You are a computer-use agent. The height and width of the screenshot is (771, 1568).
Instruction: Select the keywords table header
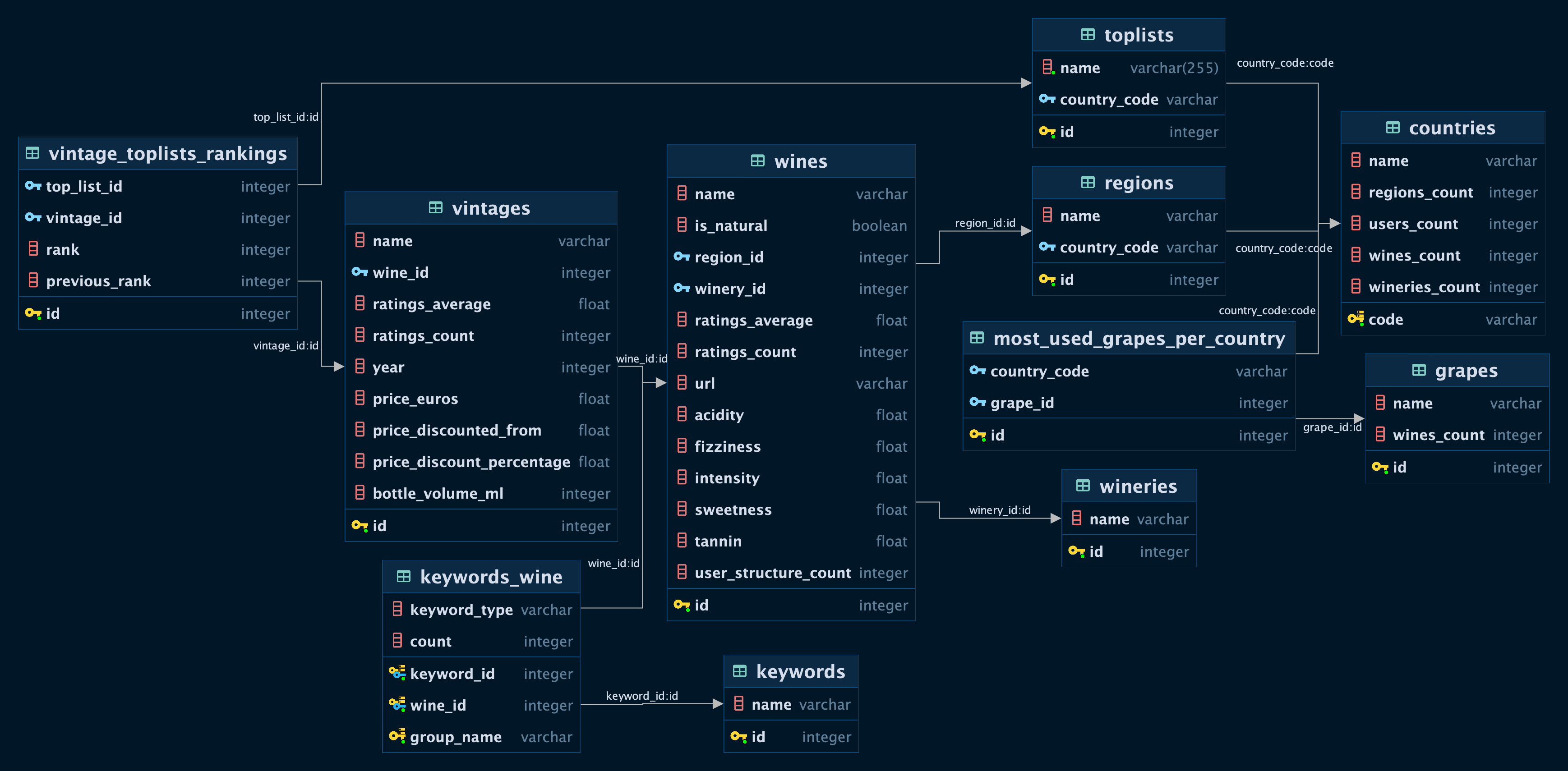coord(791,671)
